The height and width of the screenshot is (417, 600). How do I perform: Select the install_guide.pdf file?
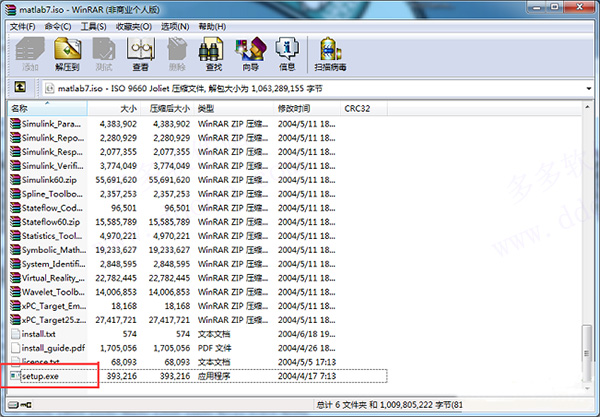pyautogui.click(x=52, y=348)
